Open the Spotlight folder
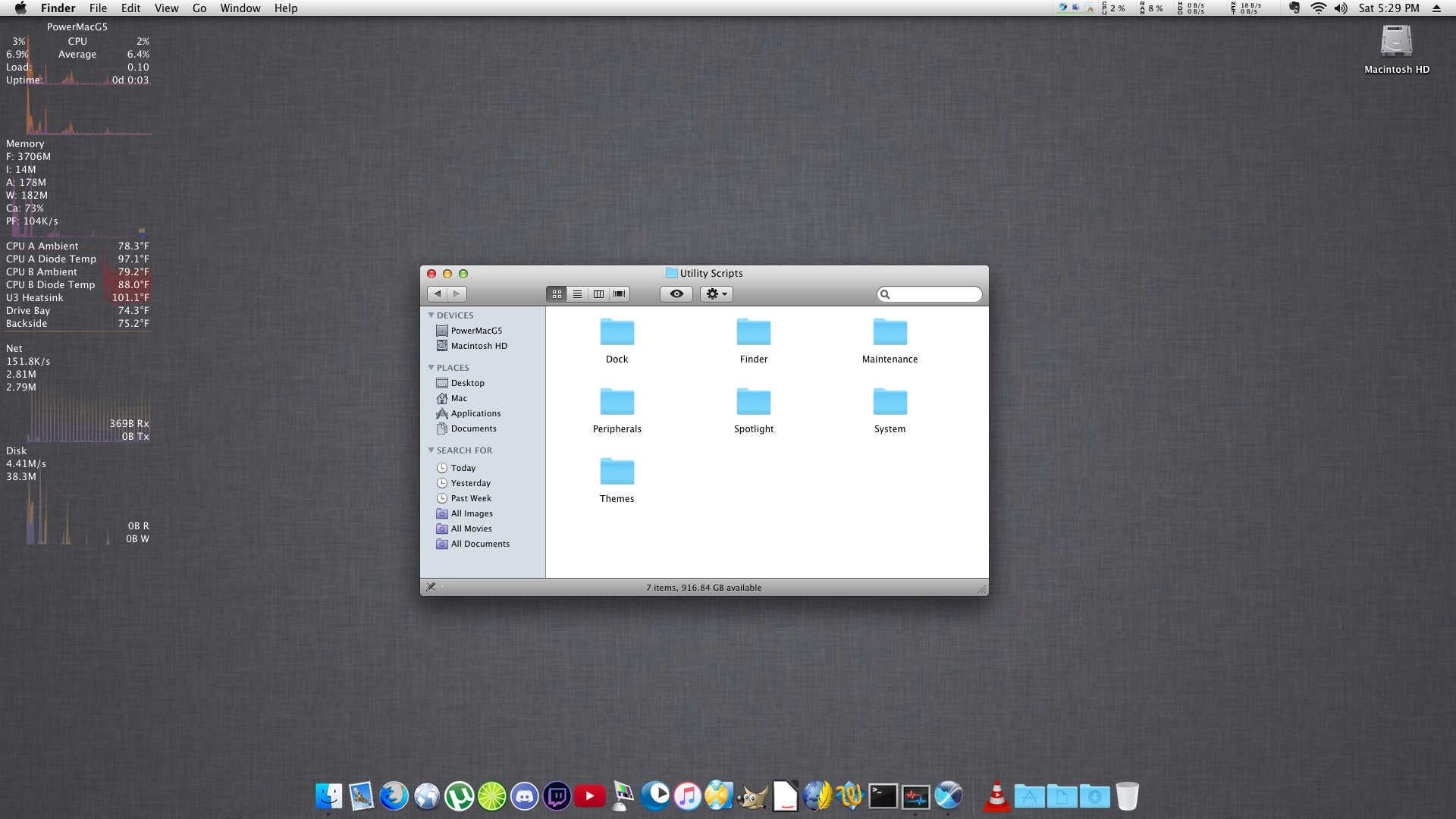 click(x=753, y=403)
